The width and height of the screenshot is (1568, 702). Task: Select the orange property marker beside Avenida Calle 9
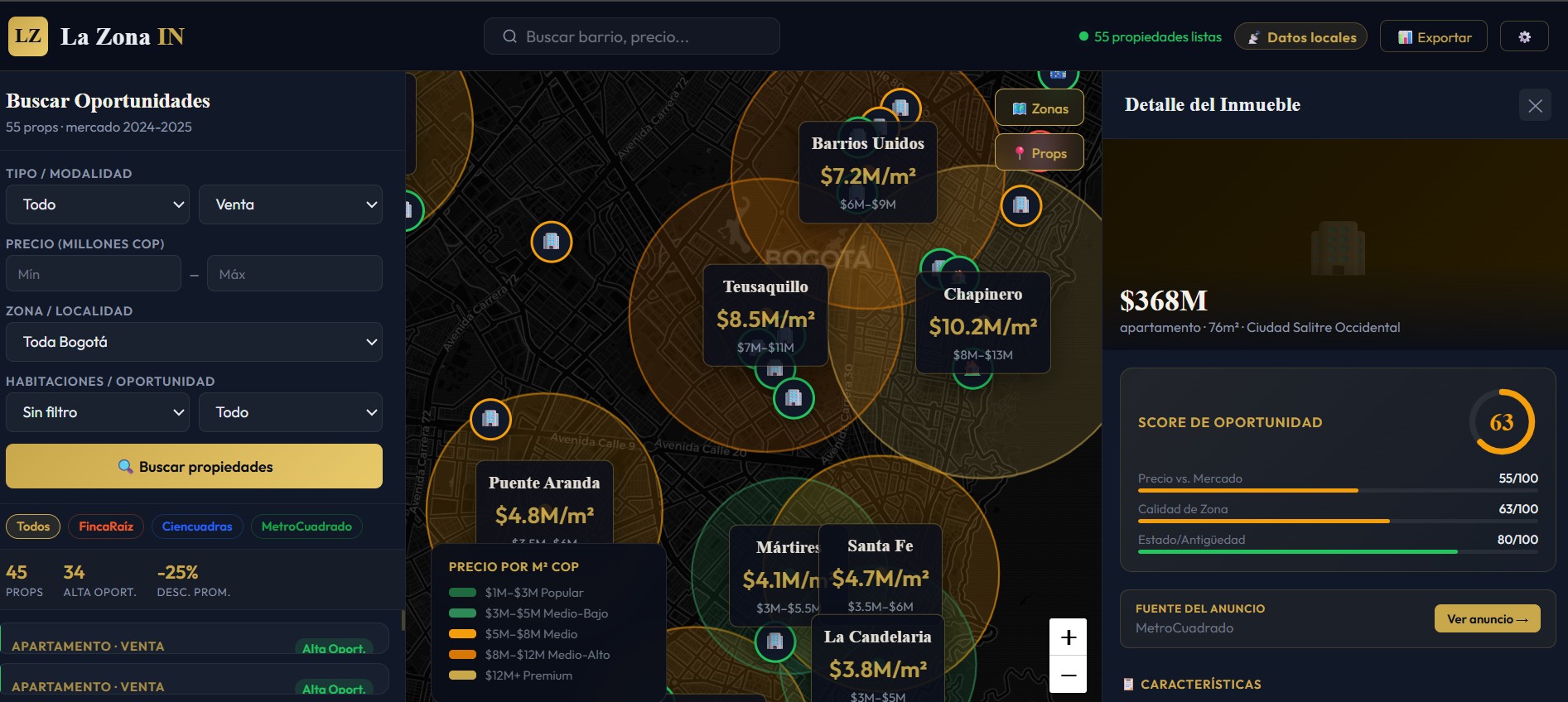[x=490, y=419]
